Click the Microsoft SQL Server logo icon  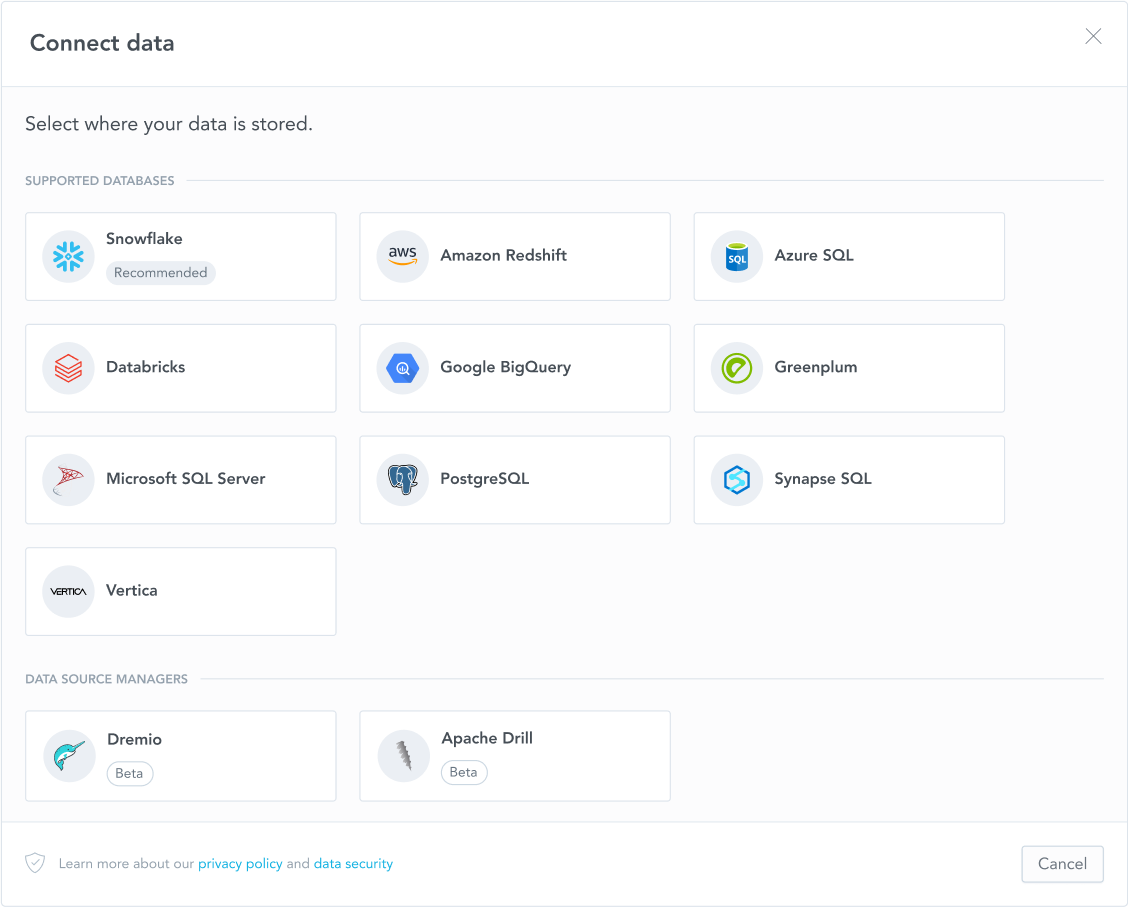point(68,479)
